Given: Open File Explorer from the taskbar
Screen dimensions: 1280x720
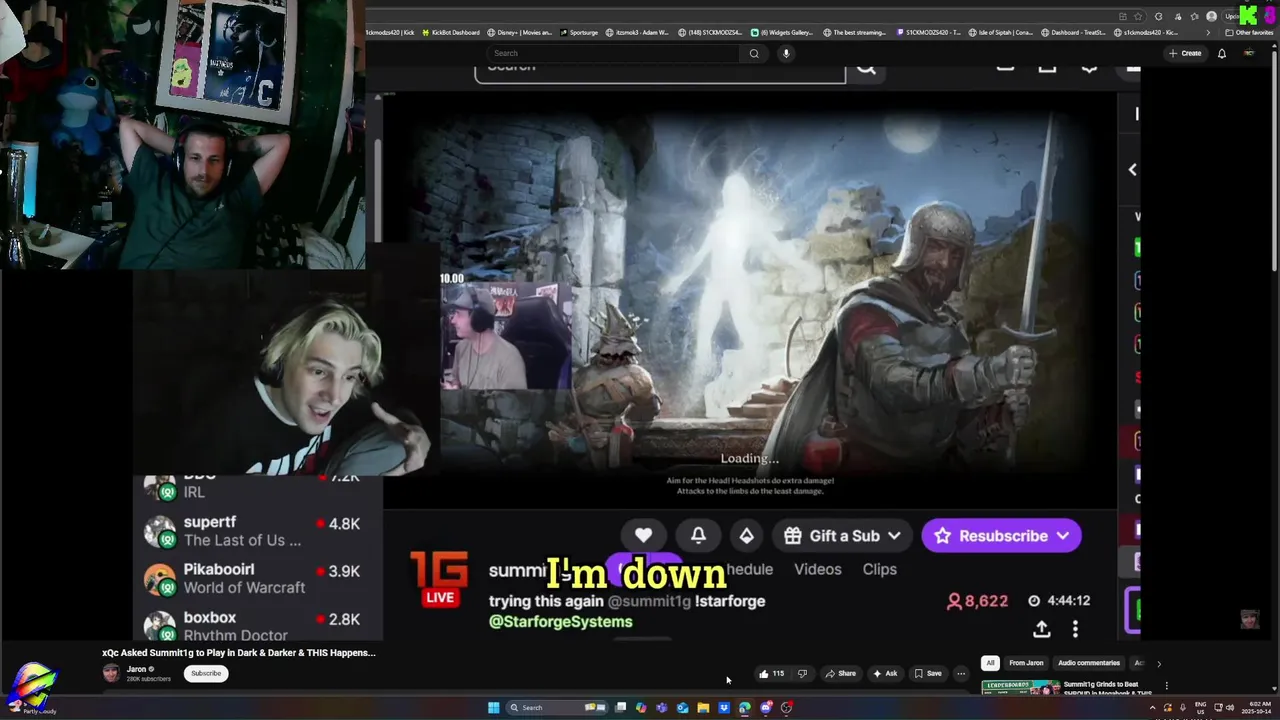Looking at the screenshot, I should 703,707.
